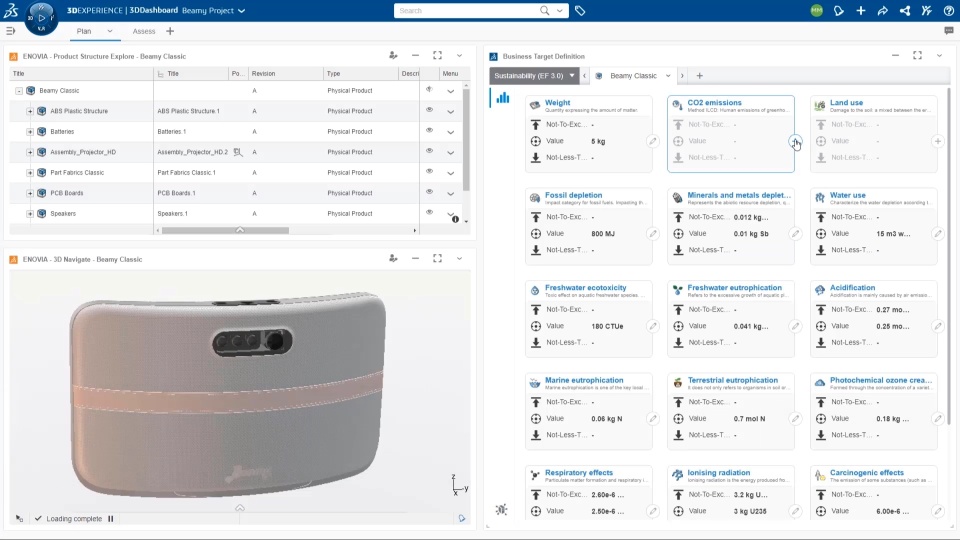Image resolution: width=960 pixels, height=540 pixels.
Task: Open the help question mark icon
Action: point(948,10)
